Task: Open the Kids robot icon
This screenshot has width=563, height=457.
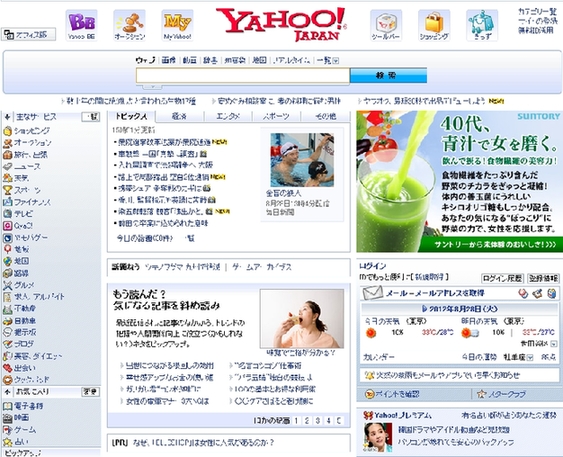Action: [x=482, y=25]
